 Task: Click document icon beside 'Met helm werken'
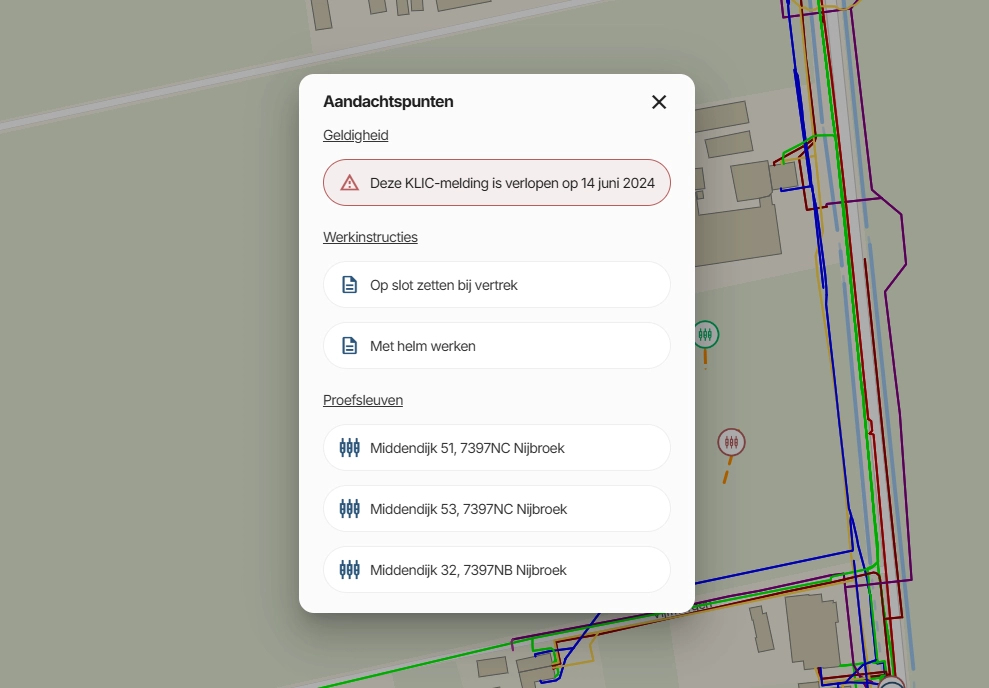(349, 346)
